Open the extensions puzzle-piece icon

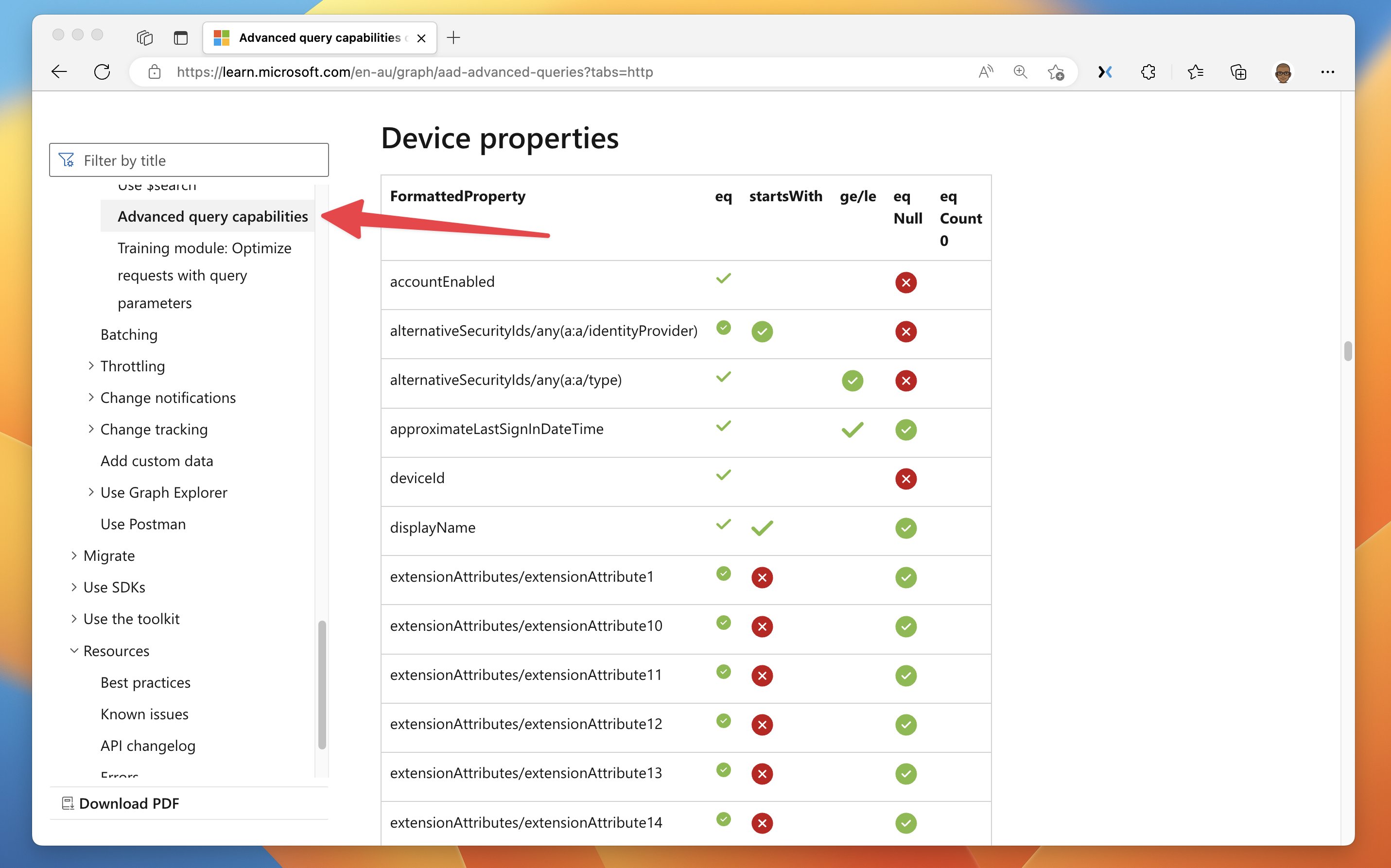[1148, 72]
